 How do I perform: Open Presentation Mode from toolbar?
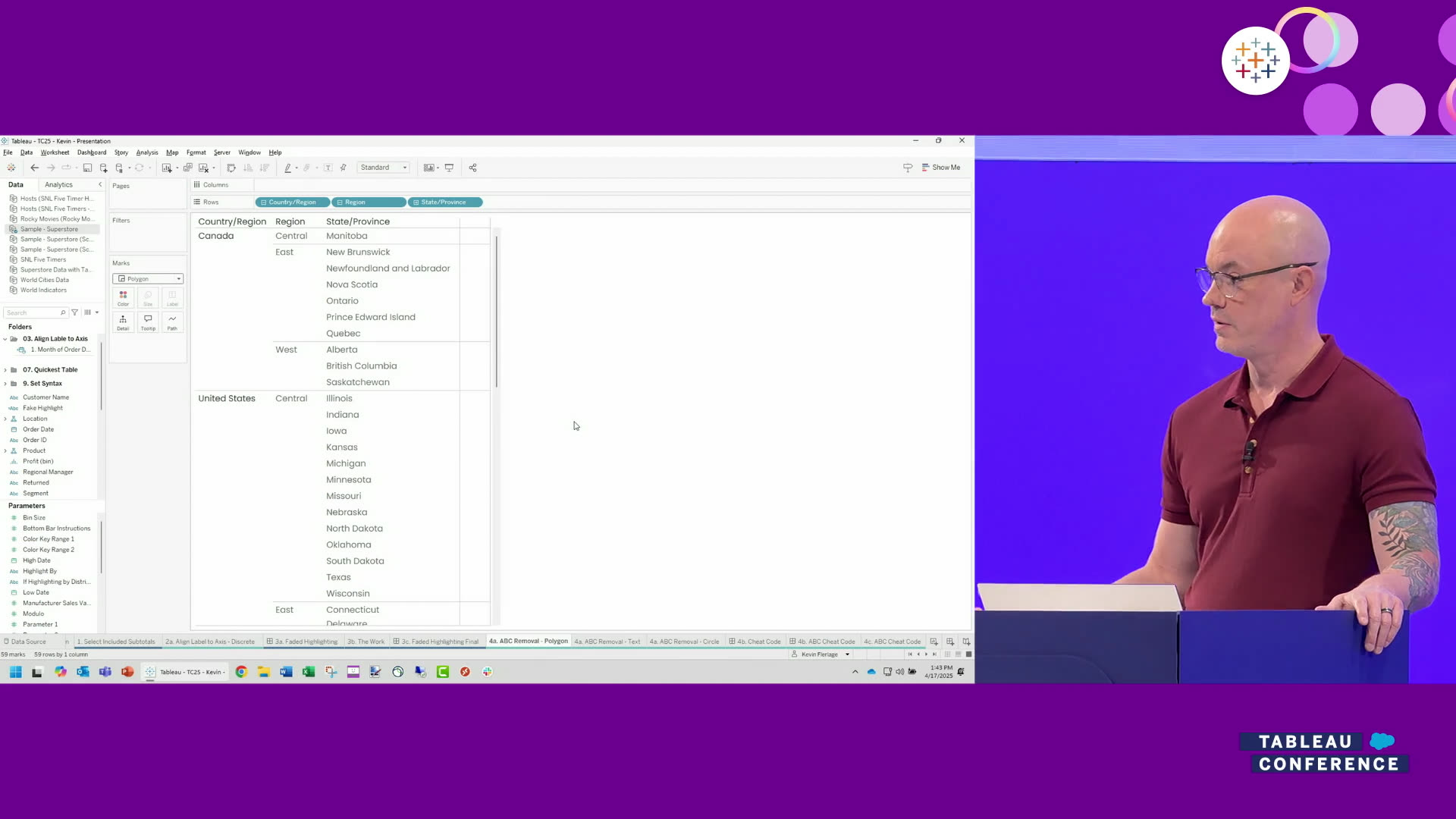point(449,168)
